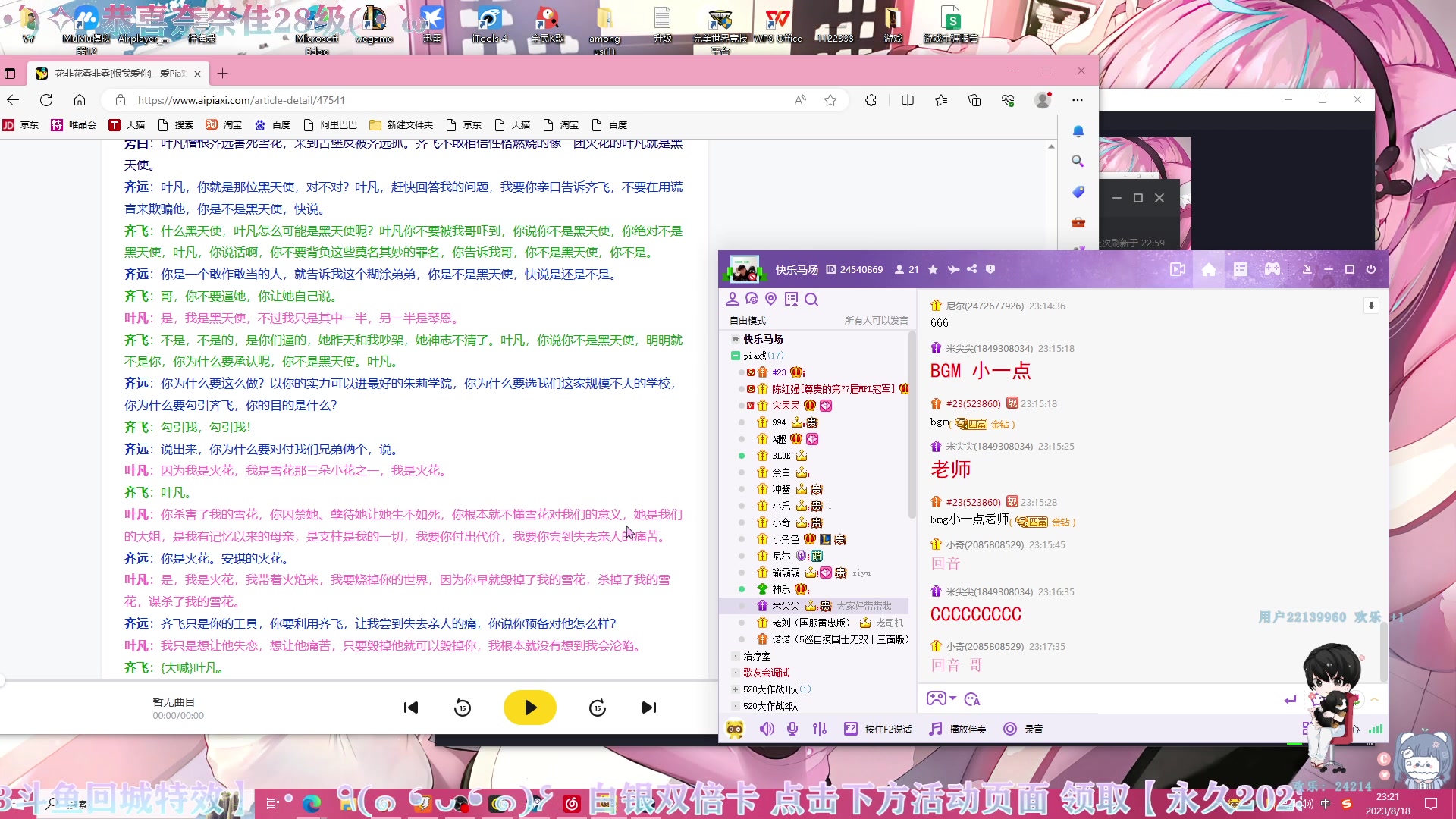This screenshot has width=1456, height=819.
Task: Open the browser home page
Action: coord(80,100)
